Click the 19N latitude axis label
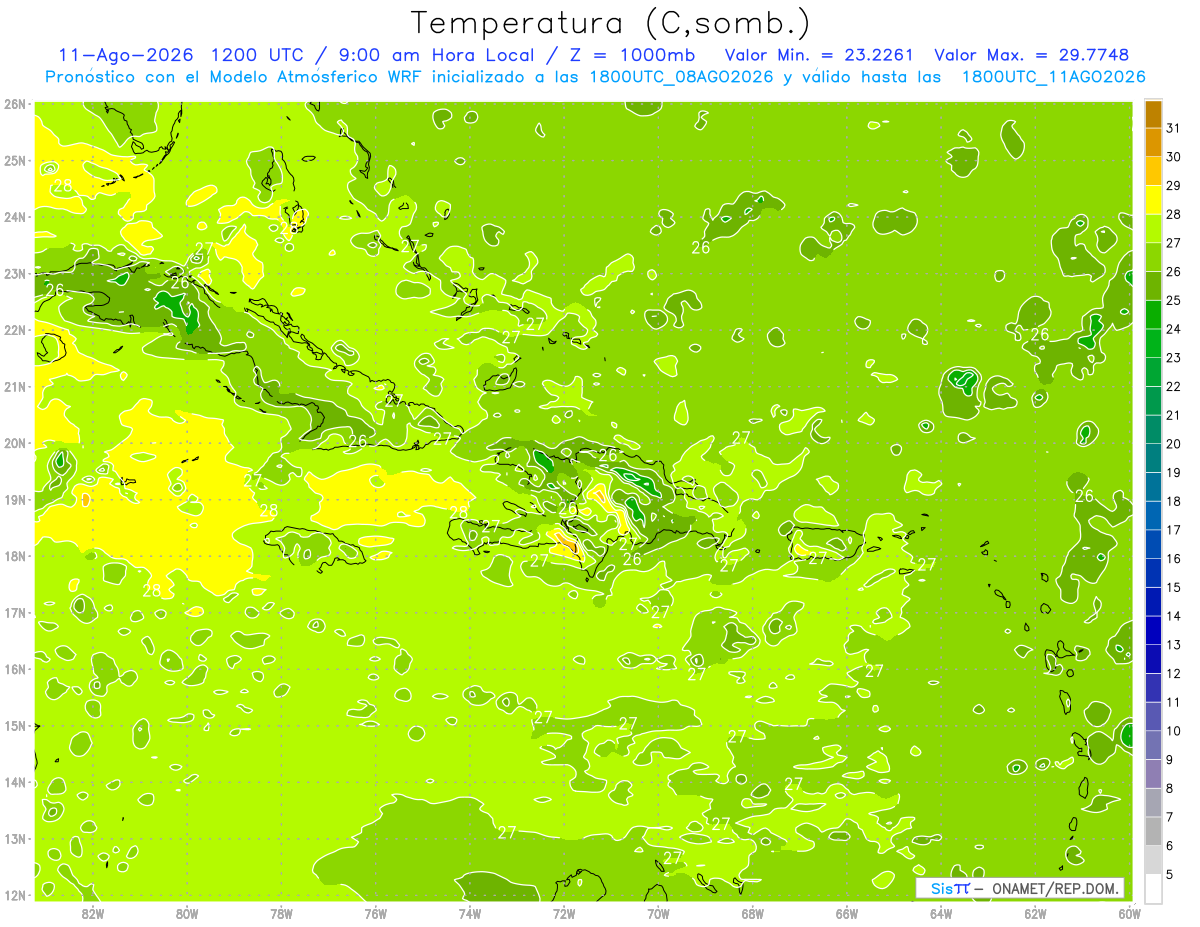Screen dimensions: 1200x927 click(15, 500)
